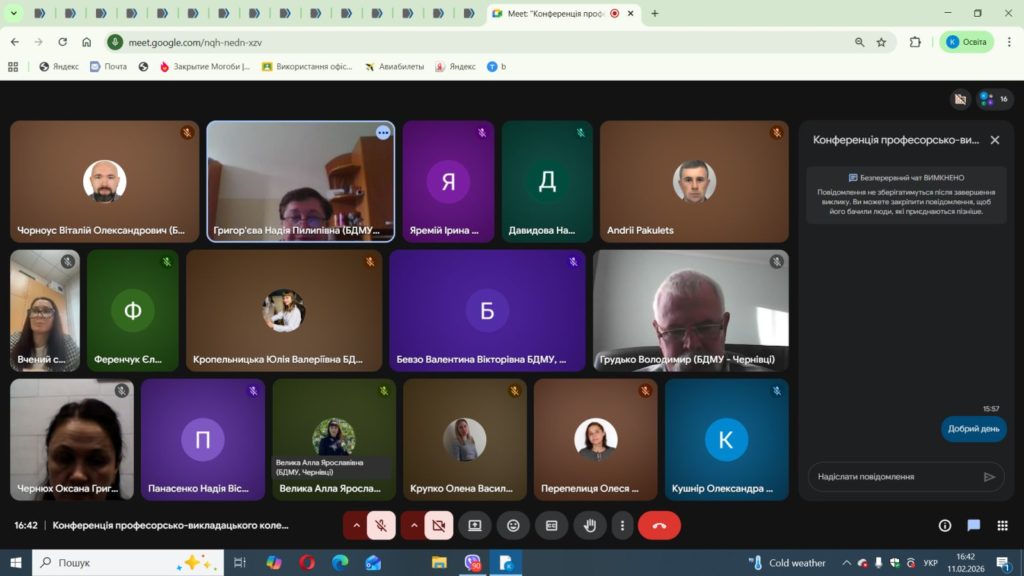Open options on Григор'єва Надія video tile
The height and width of the screenshot is (576, 1024).
pos(382,133)
